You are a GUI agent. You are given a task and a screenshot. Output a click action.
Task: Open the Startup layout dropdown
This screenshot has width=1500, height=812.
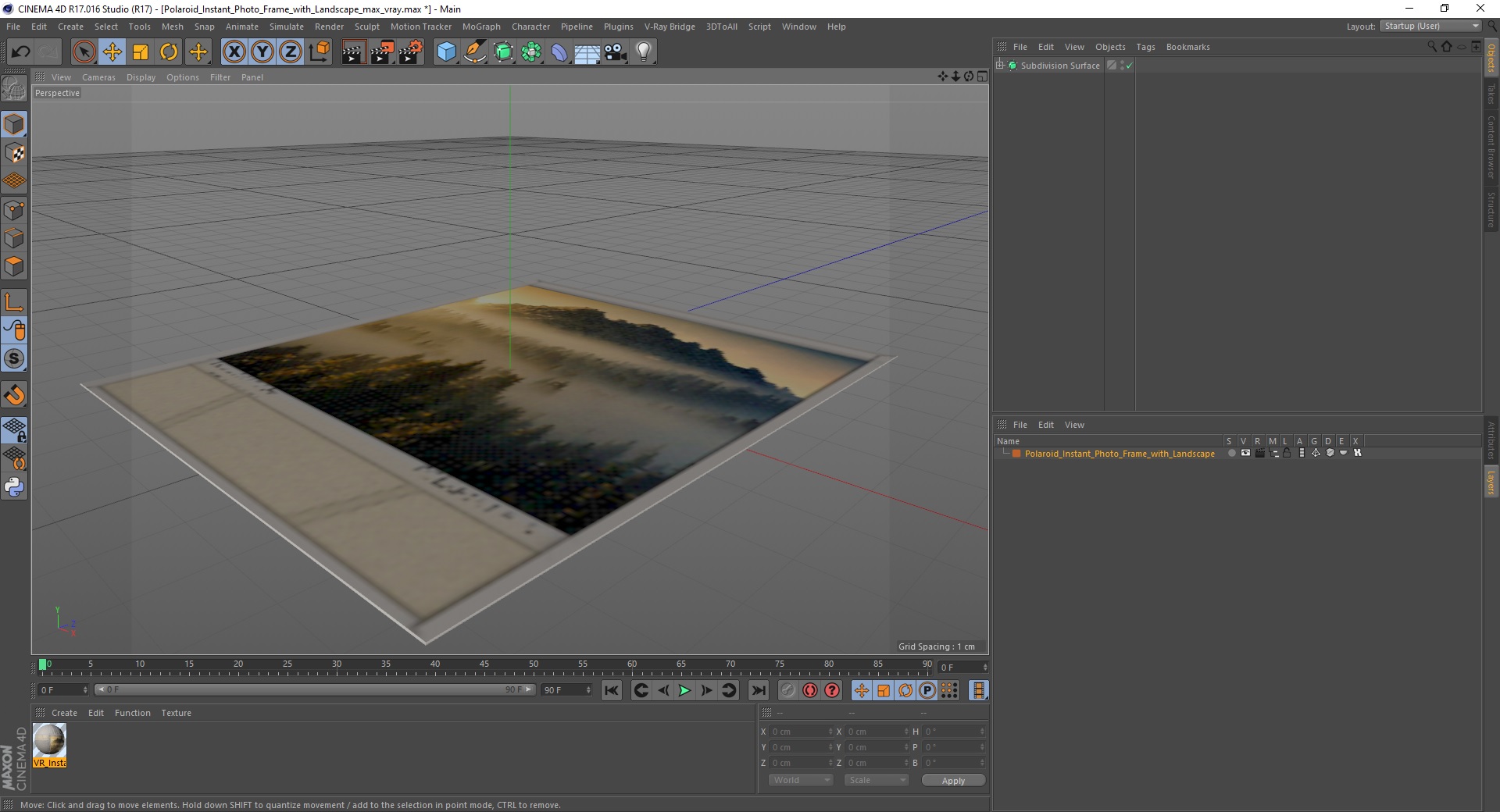1430,26
